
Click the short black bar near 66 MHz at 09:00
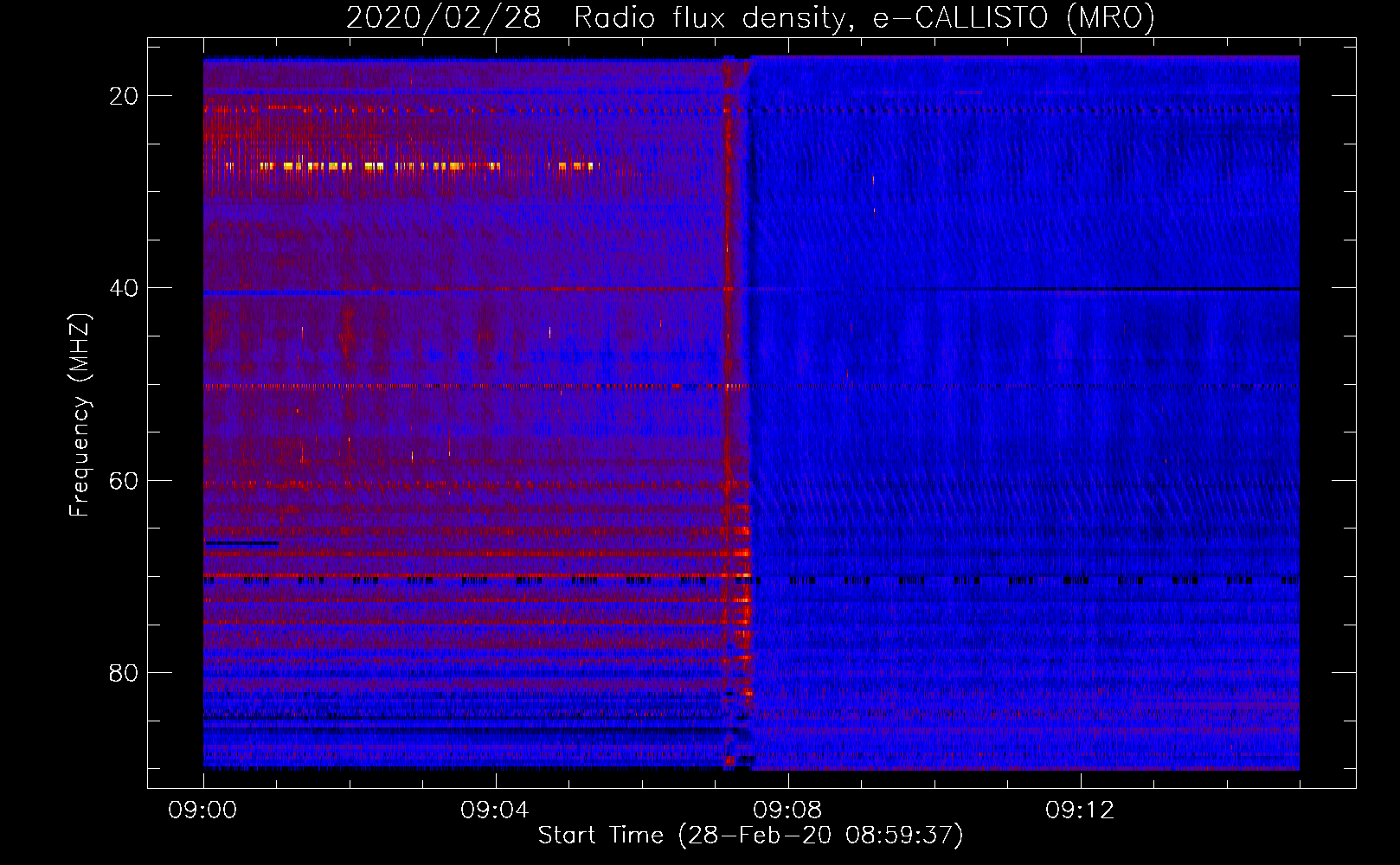[241, 543]
